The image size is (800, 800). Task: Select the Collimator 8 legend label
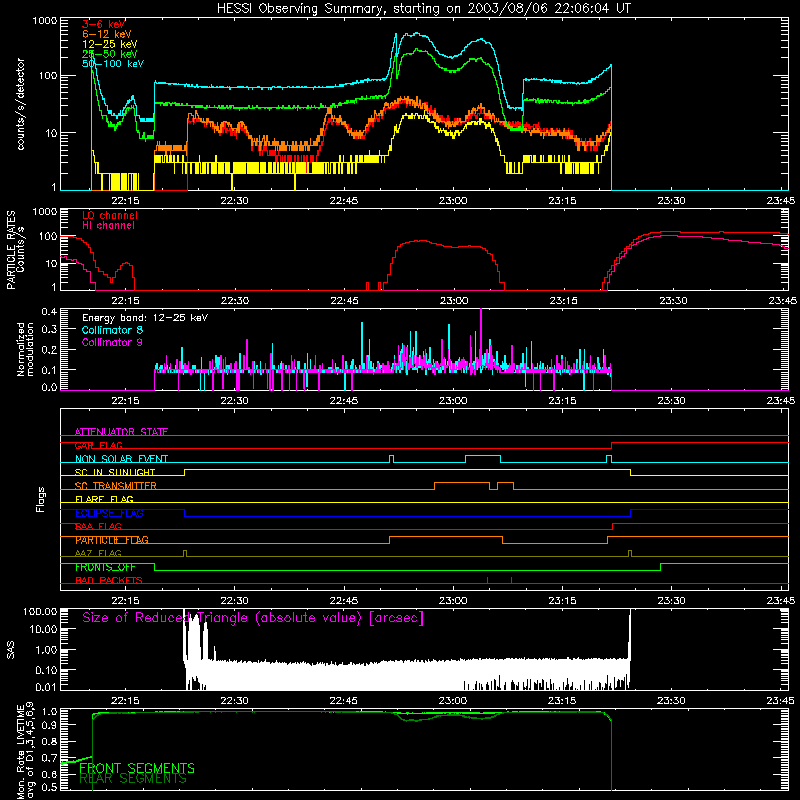(112, 330)
